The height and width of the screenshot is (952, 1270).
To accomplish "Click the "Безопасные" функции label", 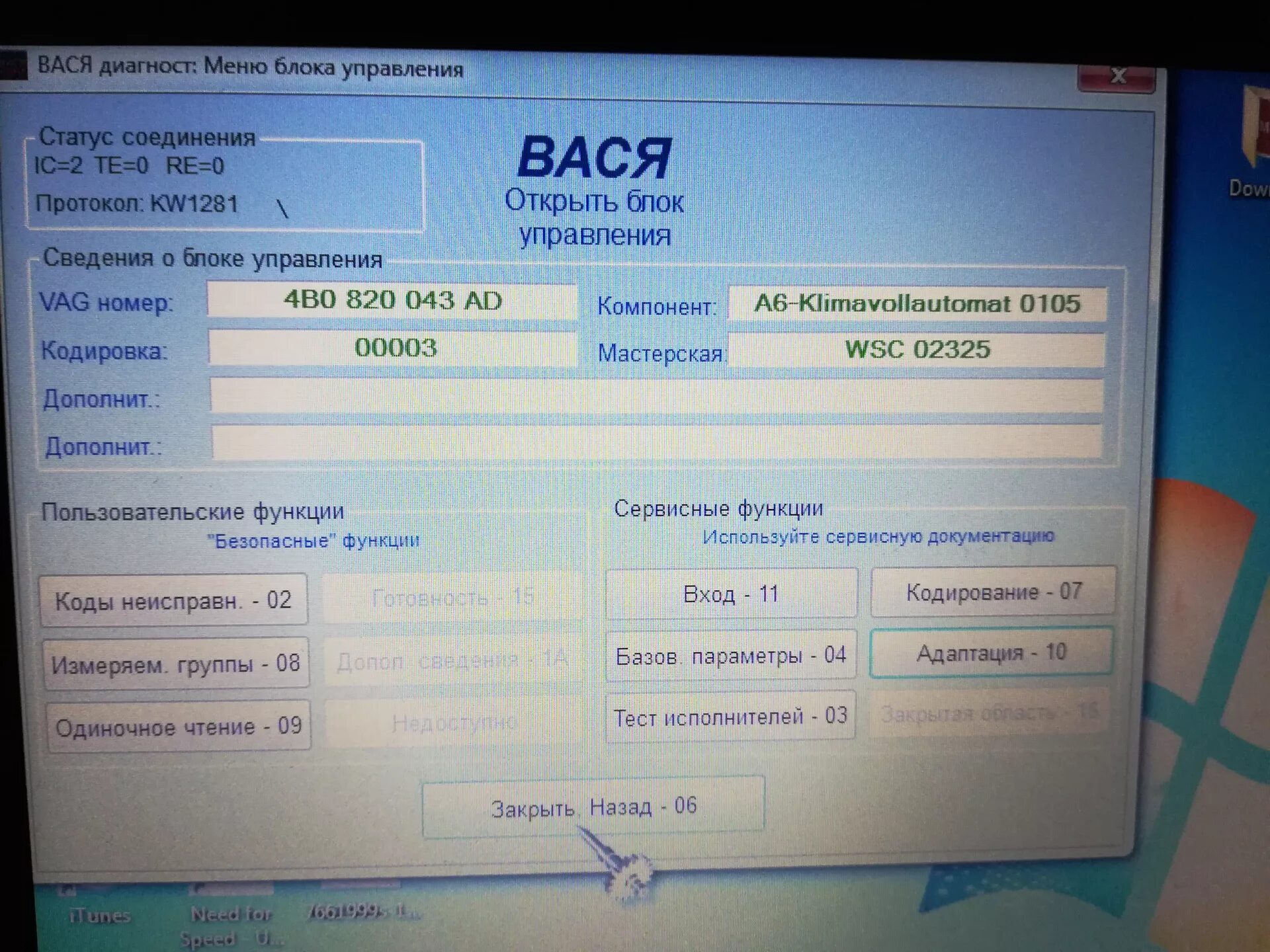I will click(x=314, y=541).
